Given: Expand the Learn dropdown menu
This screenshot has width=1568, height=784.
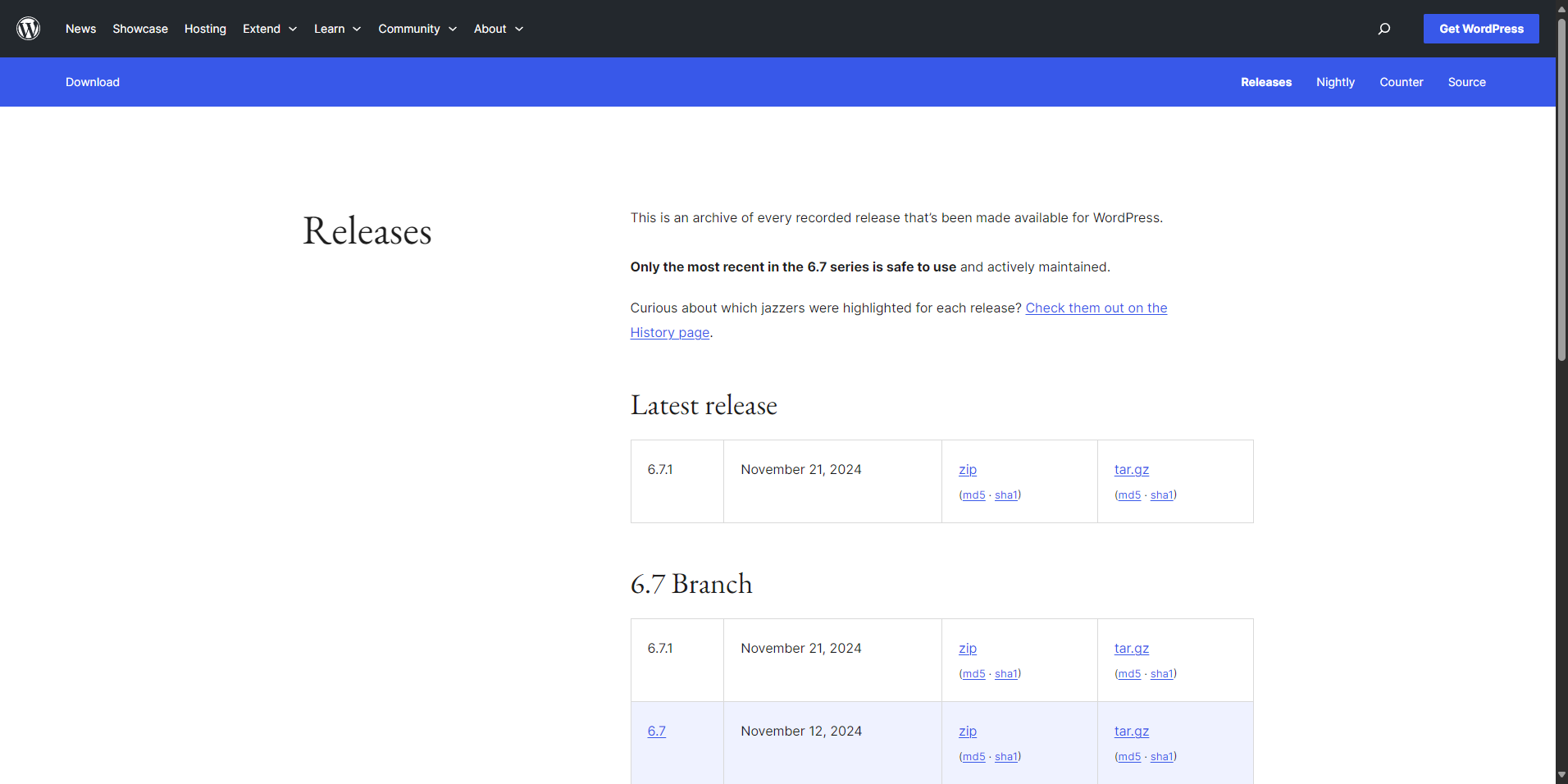Looking at the screenshot, I should click(x=337, y=29).
